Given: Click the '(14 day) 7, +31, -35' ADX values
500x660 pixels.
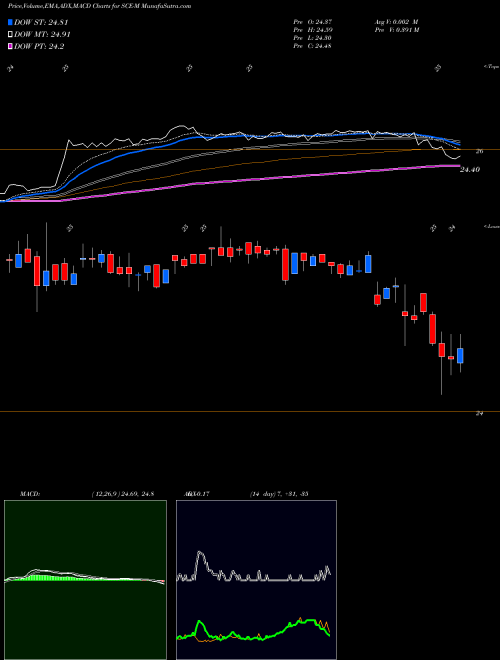Looking at the screenshot, I should click(279, 494).
